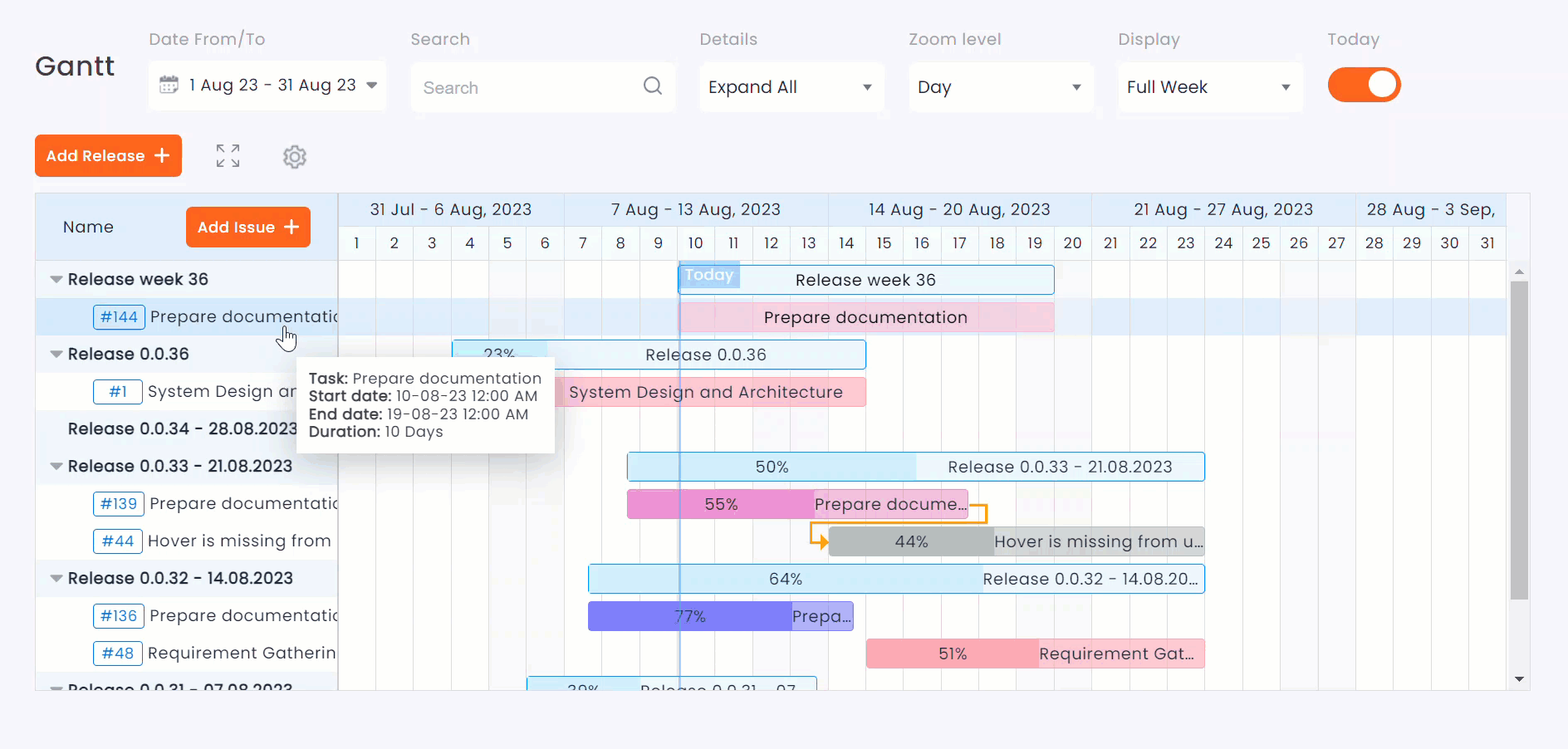
Task: Collapse the Release week 36 group
Action: coord(56,280)
